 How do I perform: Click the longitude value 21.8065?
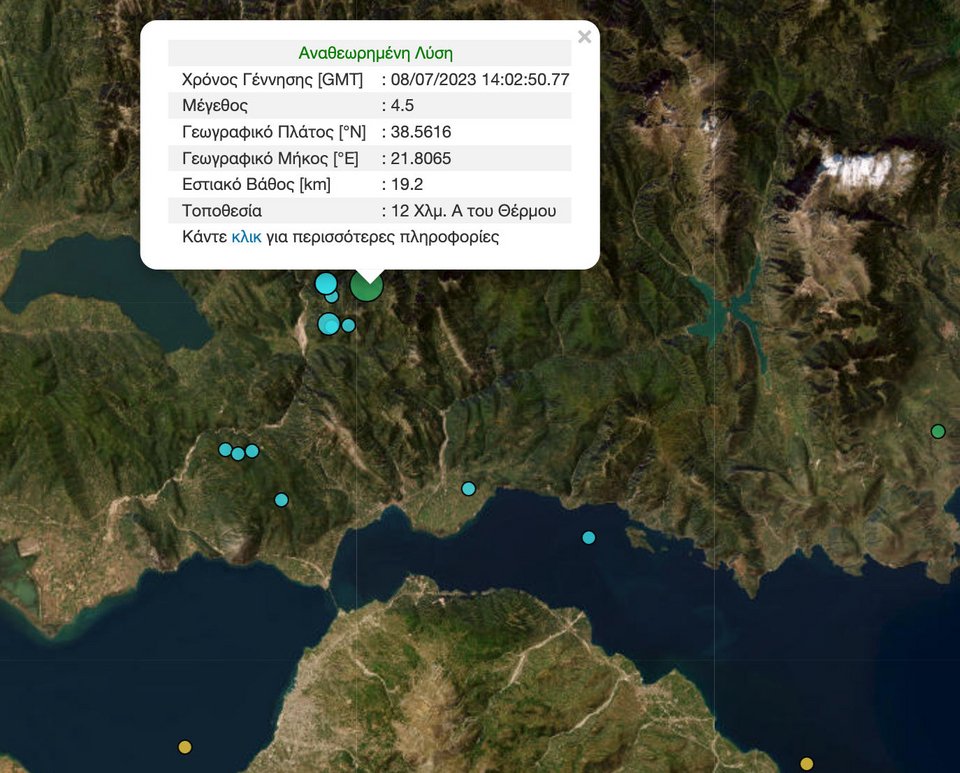tap(421, 159)
